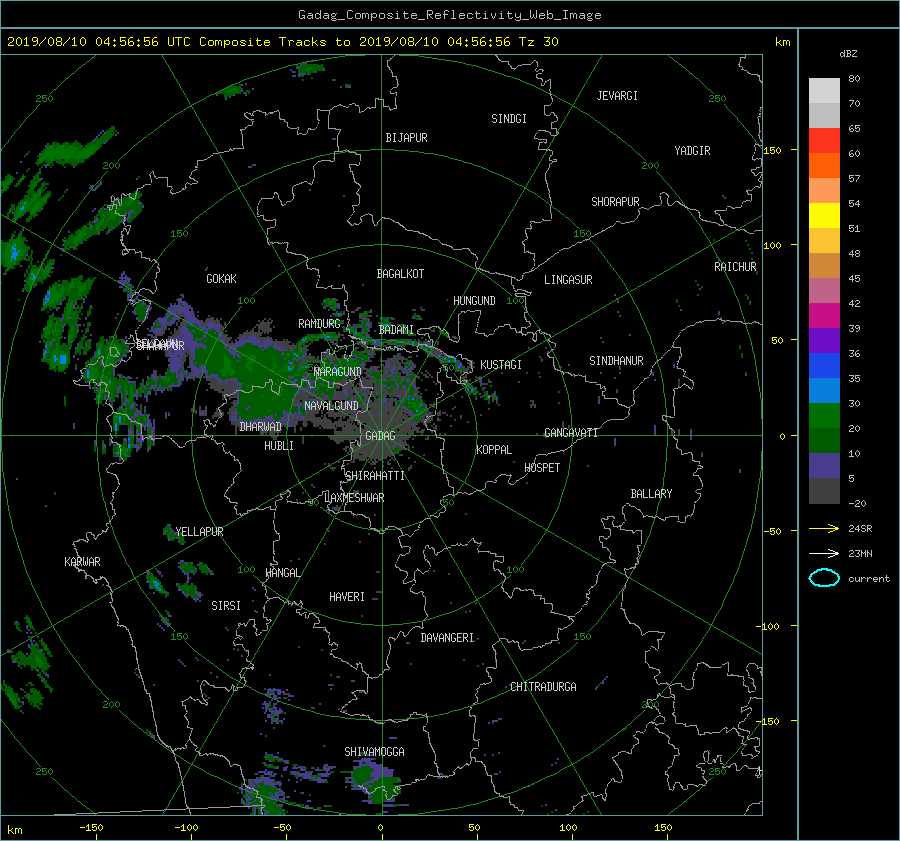This screenshot has height=841, width=900.
Task: Select the HANGAL city label
Action: [x=282, y=573]
